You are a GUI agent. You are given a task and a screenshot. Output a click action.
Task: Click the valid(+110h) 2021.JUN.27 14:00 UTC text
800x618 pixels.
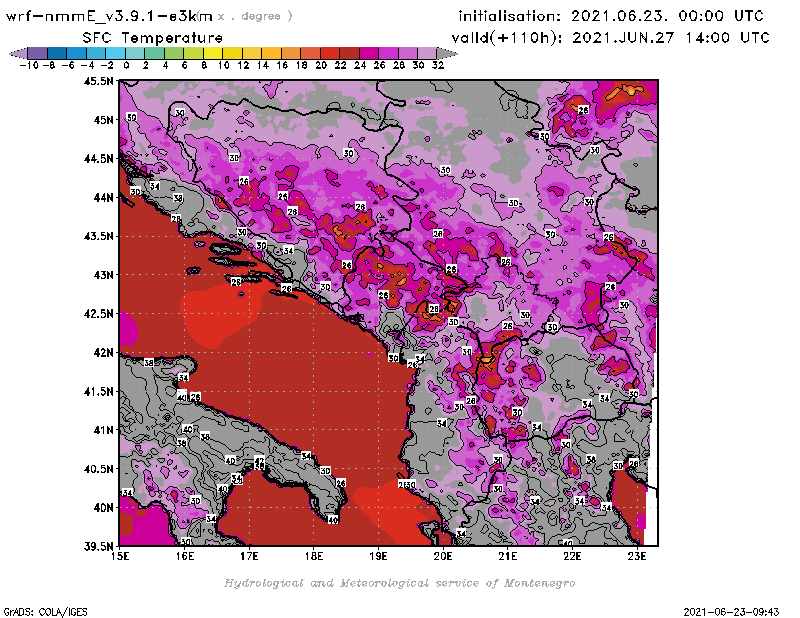610,38
